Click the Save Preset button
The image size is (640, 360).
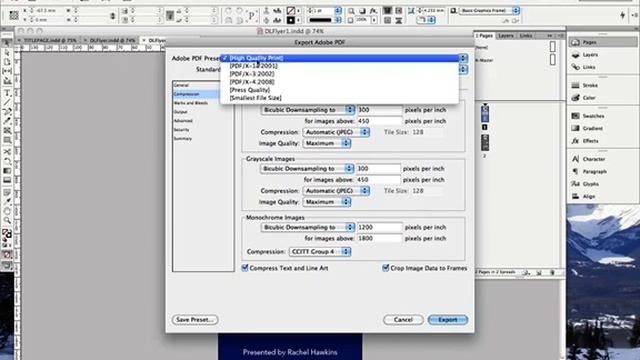pyautogui.click(x=195, y=320)
